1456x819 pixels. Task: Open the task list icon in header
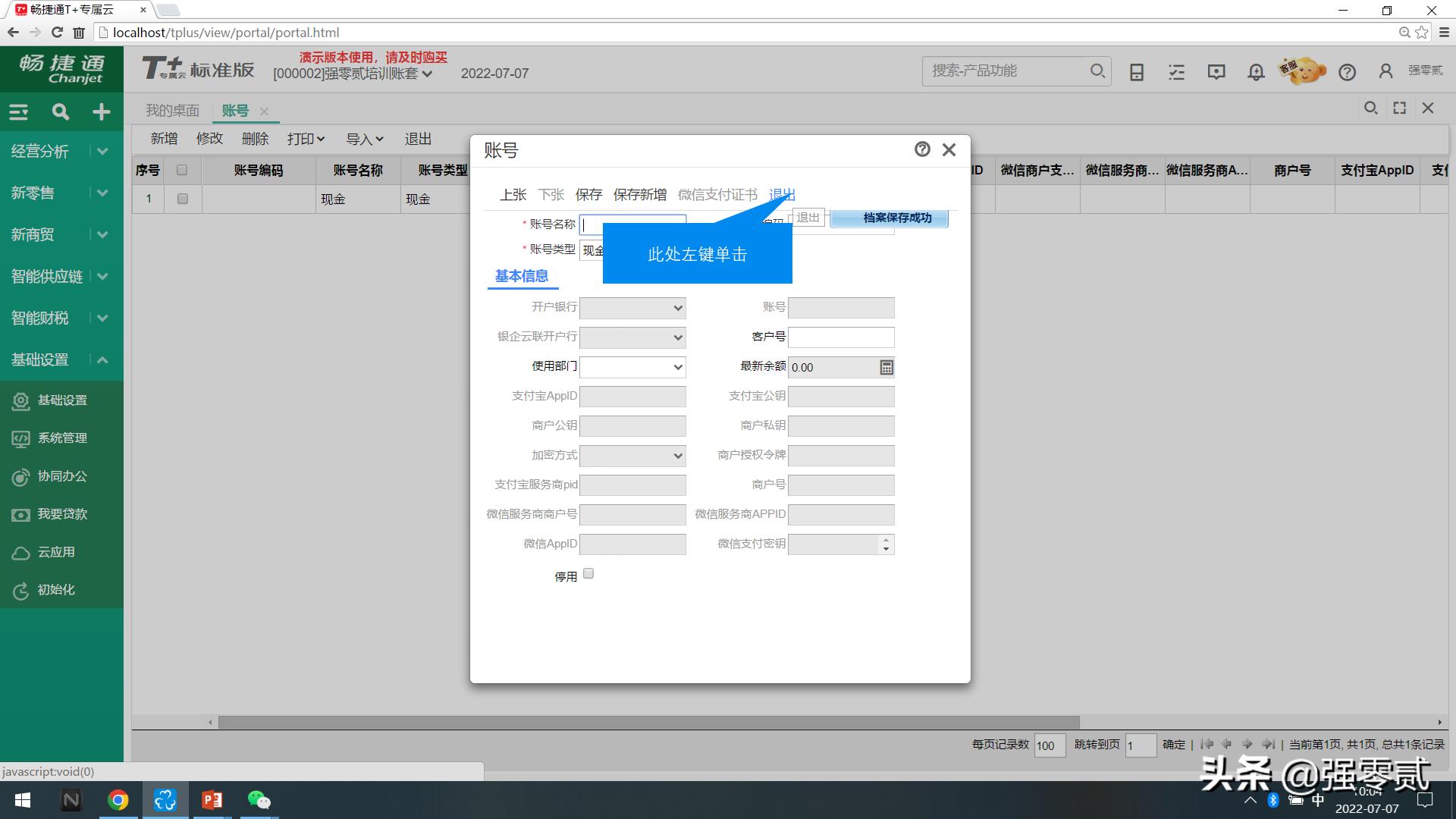click(1176, 71)
